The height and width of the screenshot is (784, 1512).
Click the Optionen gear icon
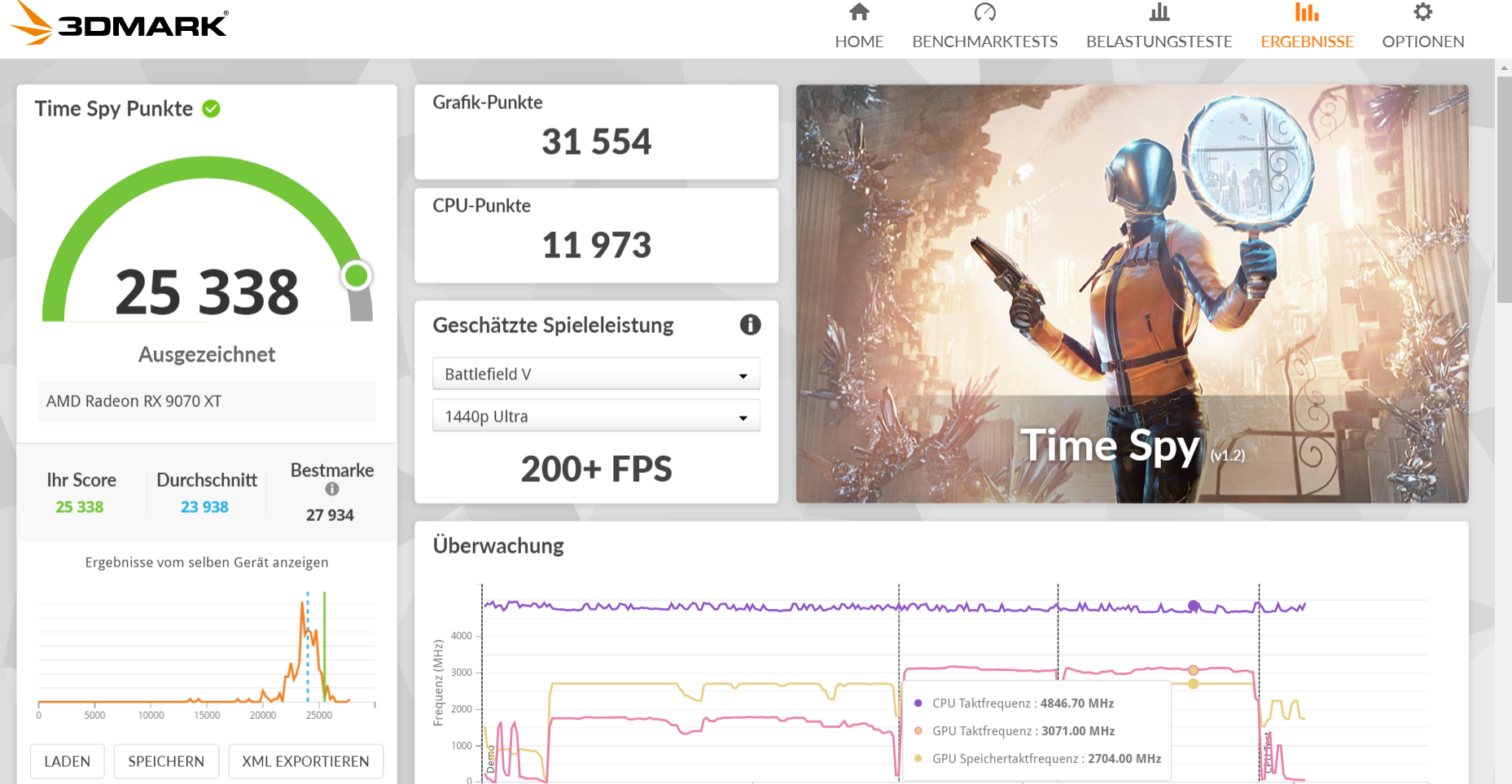1422,12
